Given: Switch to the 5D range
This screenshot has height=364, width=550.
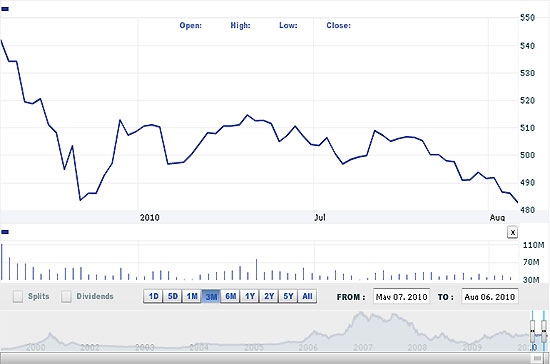Looking at the screenshot, I should 173,296.
